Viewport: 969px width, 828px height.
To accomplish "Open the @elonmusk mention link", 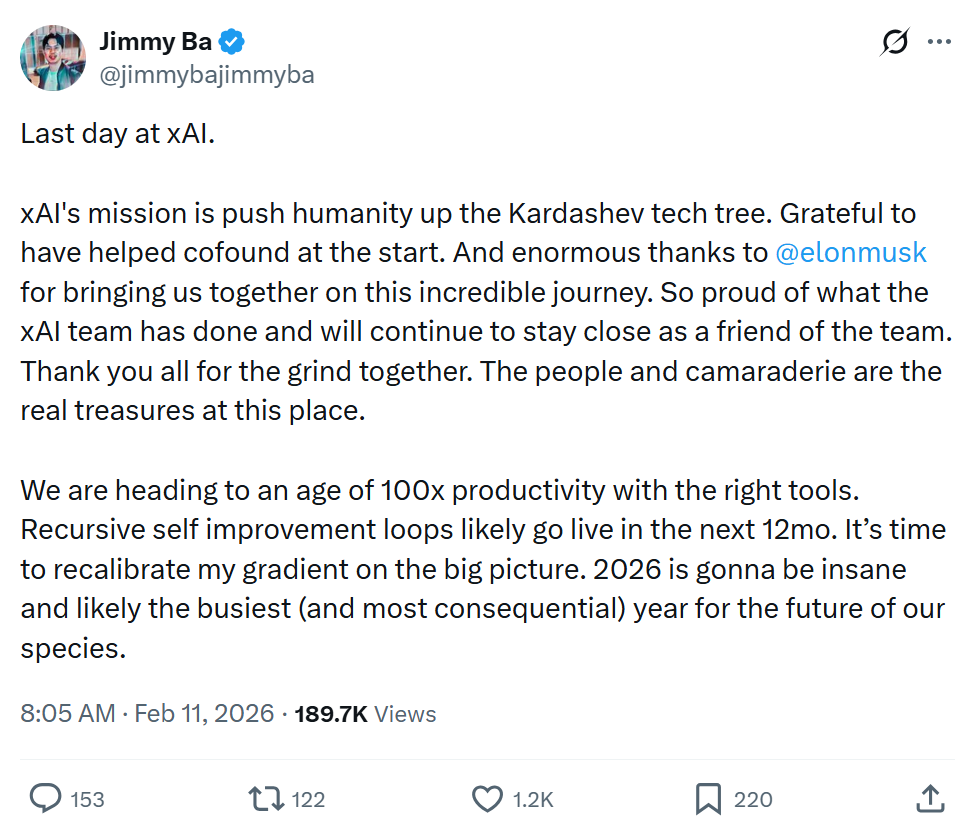I will [851, 253].
